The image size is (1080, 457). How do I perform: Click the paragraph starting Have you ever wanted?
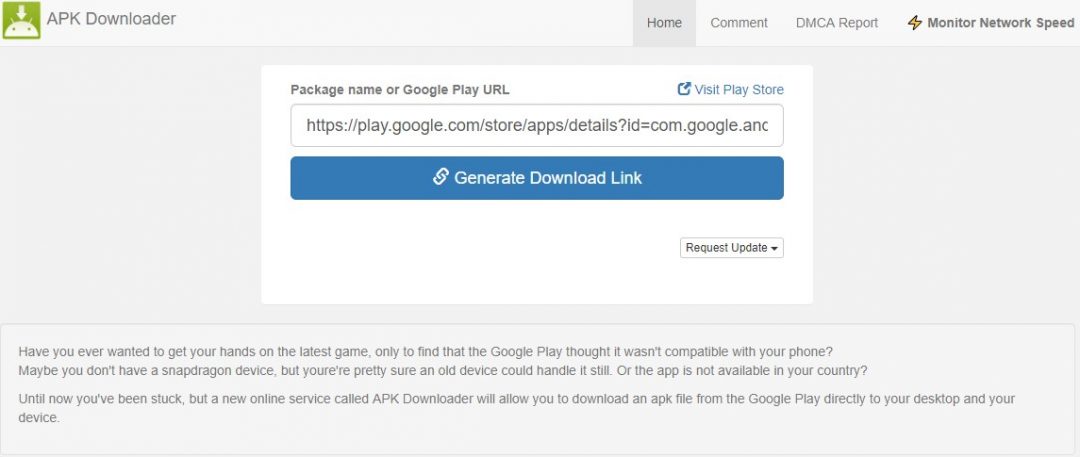442,360
